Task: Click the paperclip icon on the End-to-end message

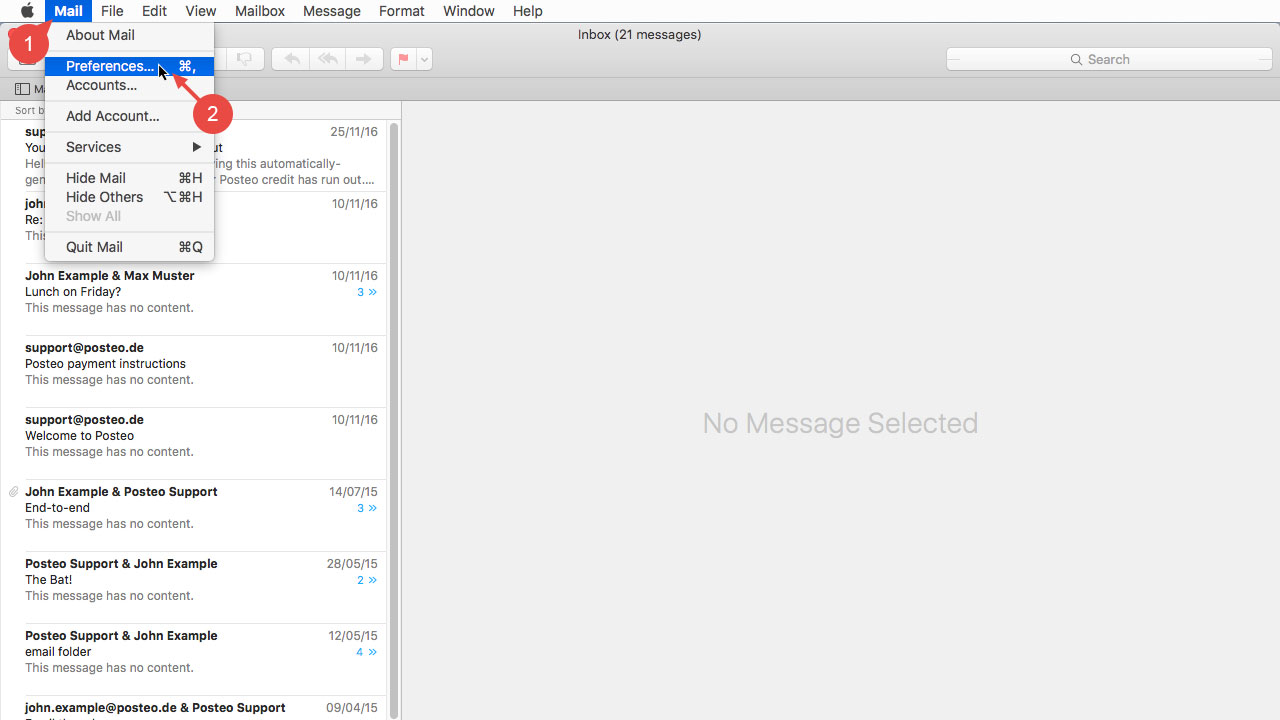Action: (x=13, y=491)
